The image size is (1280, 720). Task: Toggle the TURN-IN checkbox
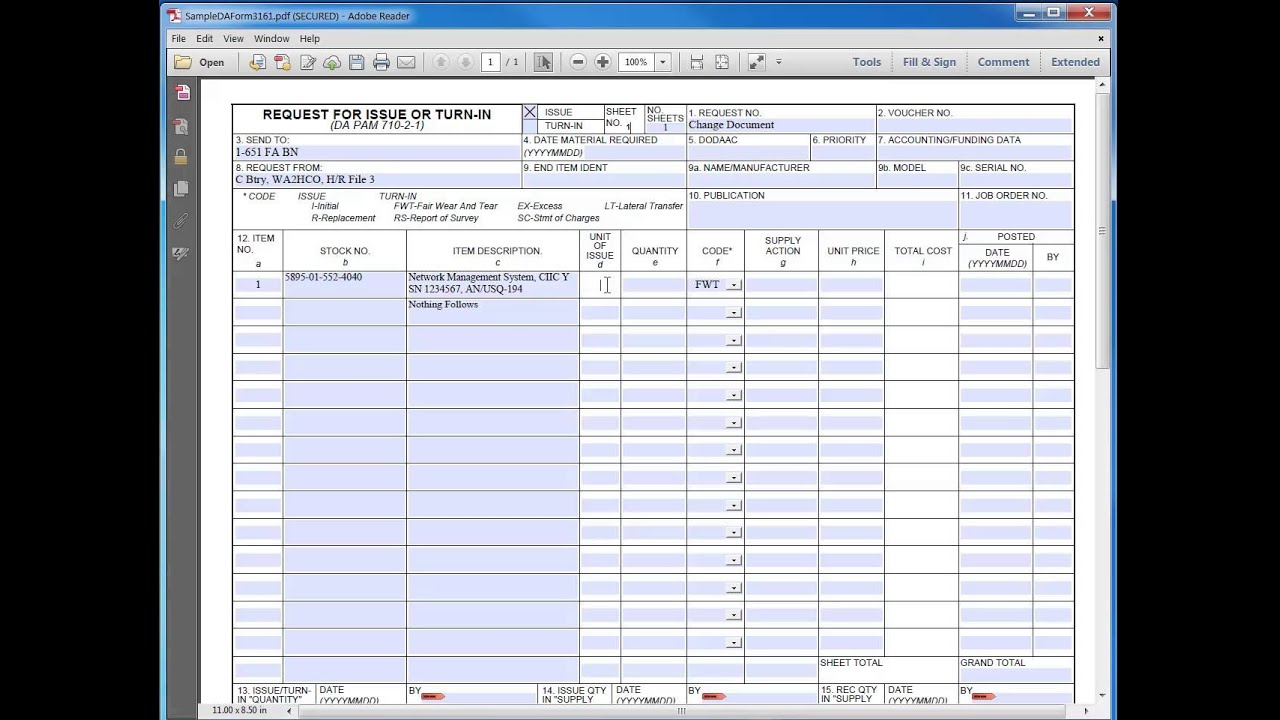click(x=530, y=126)
